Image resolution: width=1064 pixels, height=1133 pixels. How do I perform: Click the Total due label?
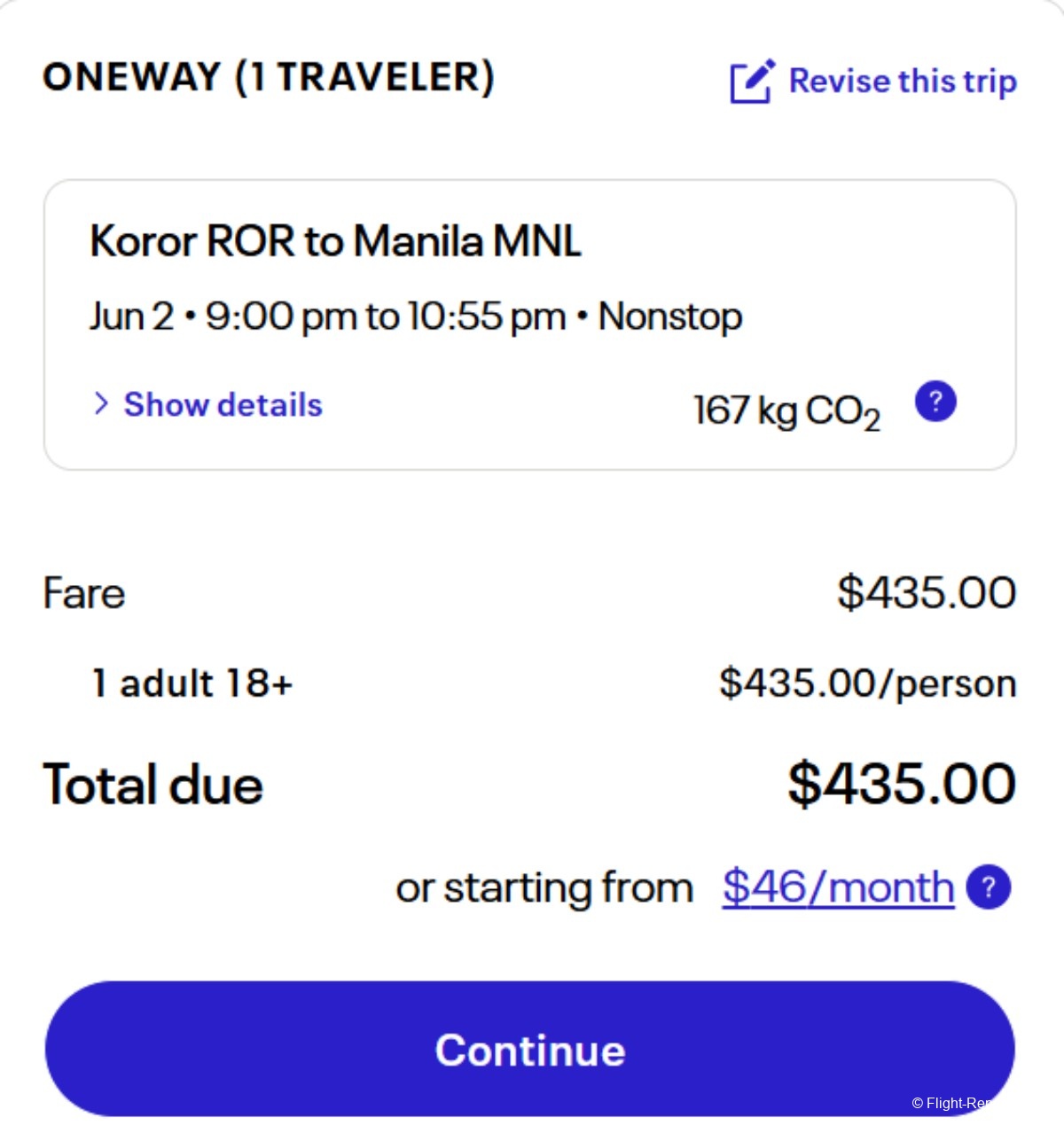pyautogui.click(x=153, y=785)
